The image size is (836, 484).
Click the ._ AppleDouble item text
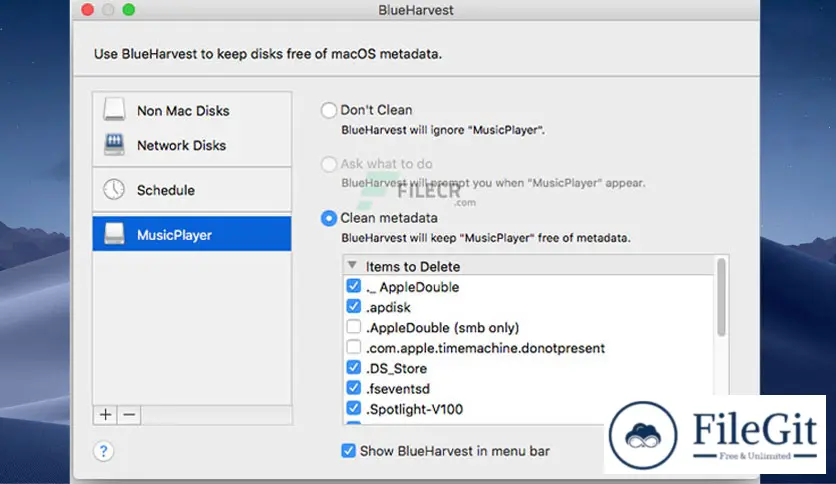413,287
